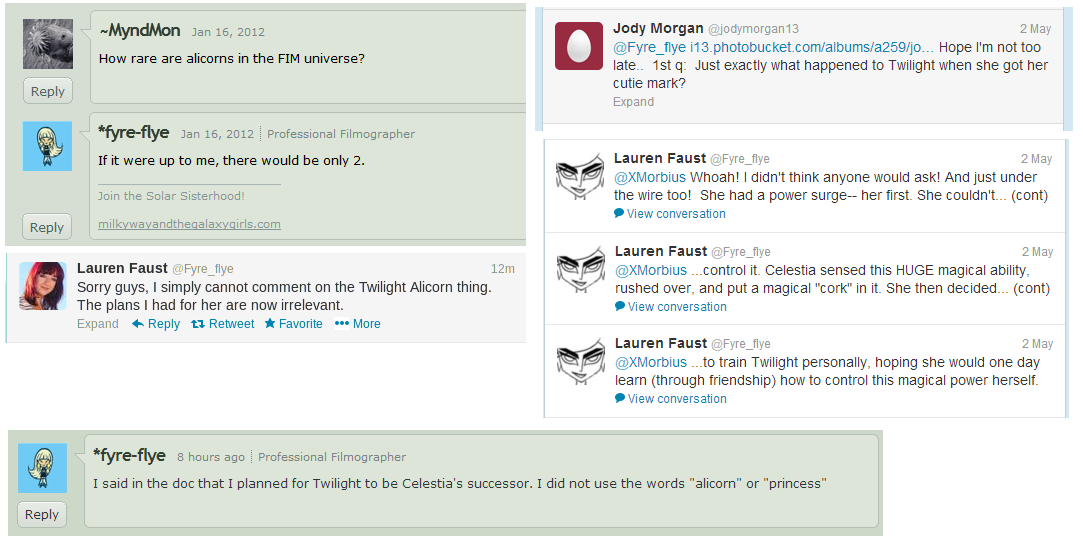Click the Reply arrow on Lauren Faust's tweet
1083x554 pixels.
coord(155,324)
